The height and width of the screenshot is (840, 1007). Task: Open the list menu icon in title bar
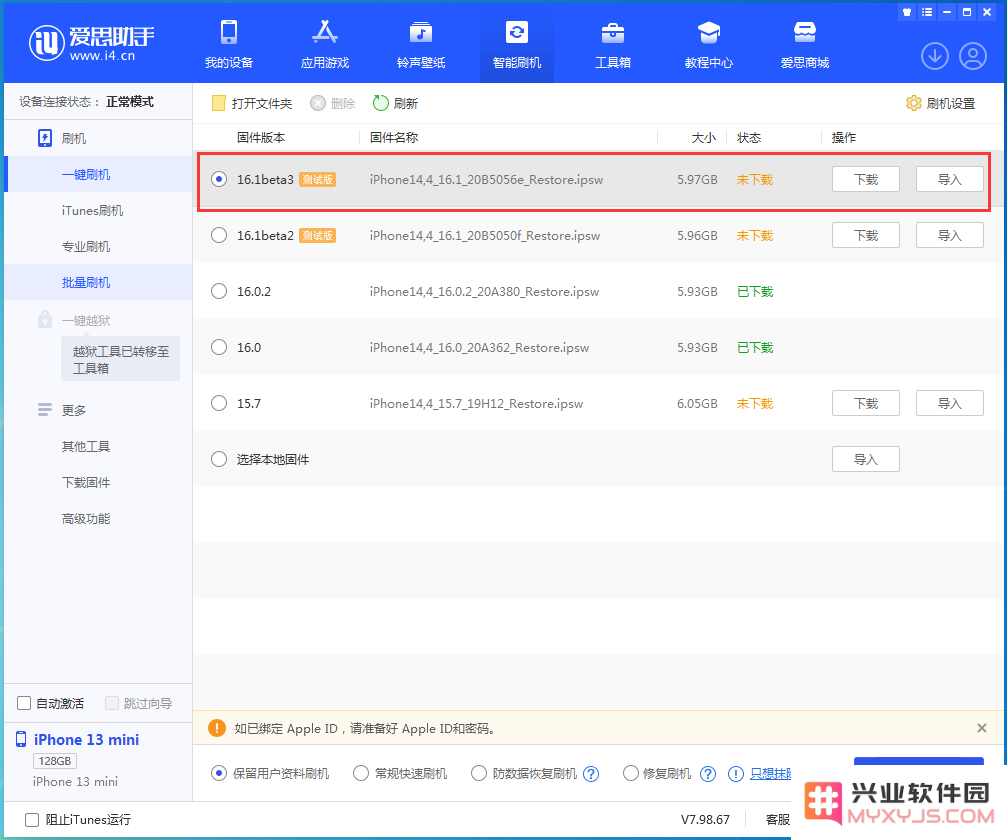click(x=927, y=12)
